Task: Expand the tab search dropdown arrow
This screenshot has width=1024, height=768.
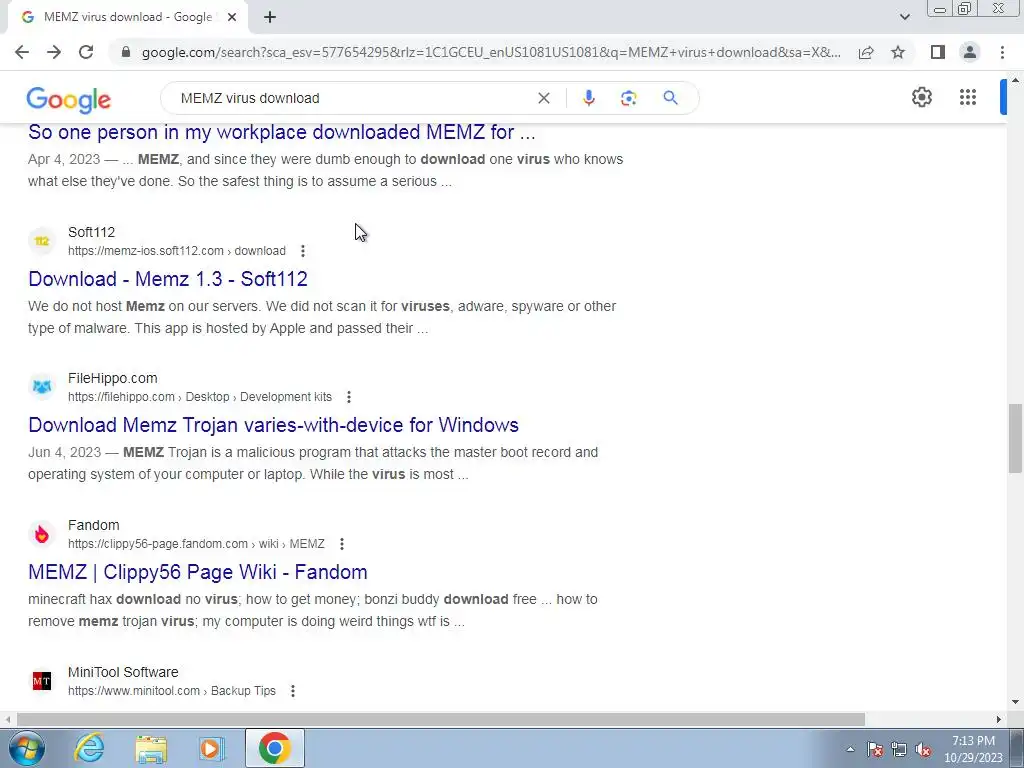Action: pos(904,17)
